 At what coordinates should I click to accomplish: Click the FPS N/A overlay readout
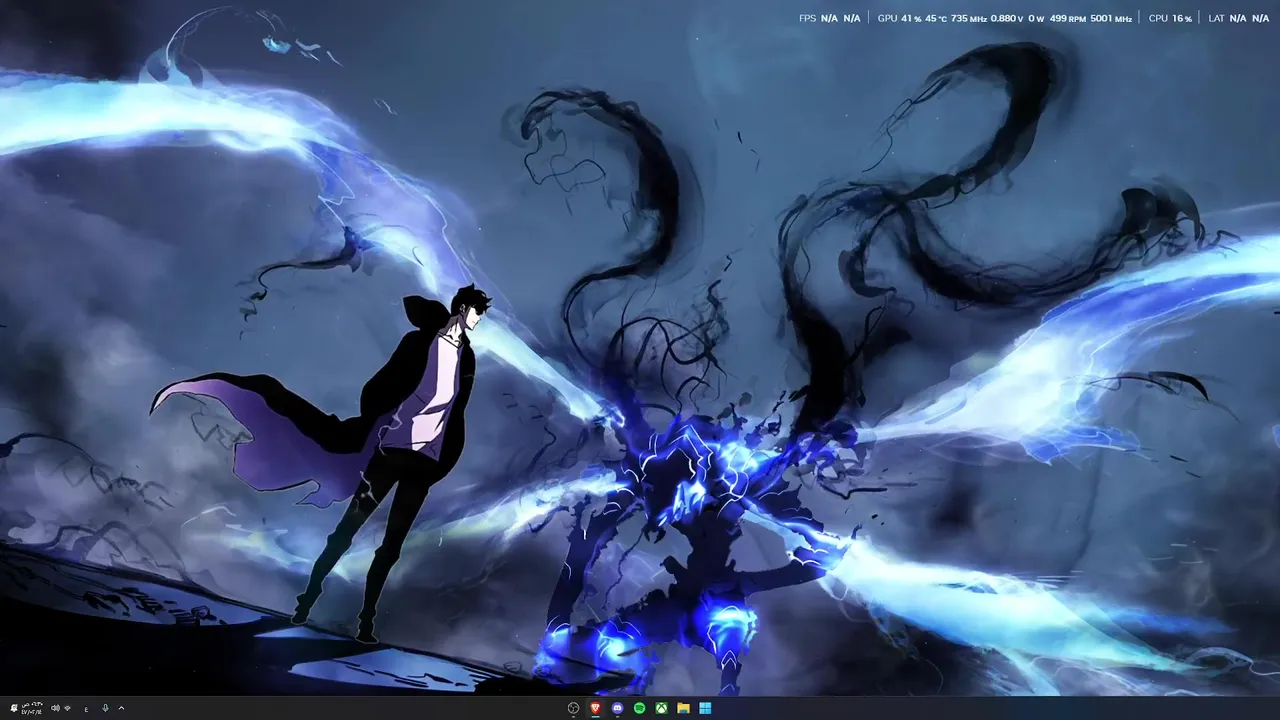tap(829, 18)
